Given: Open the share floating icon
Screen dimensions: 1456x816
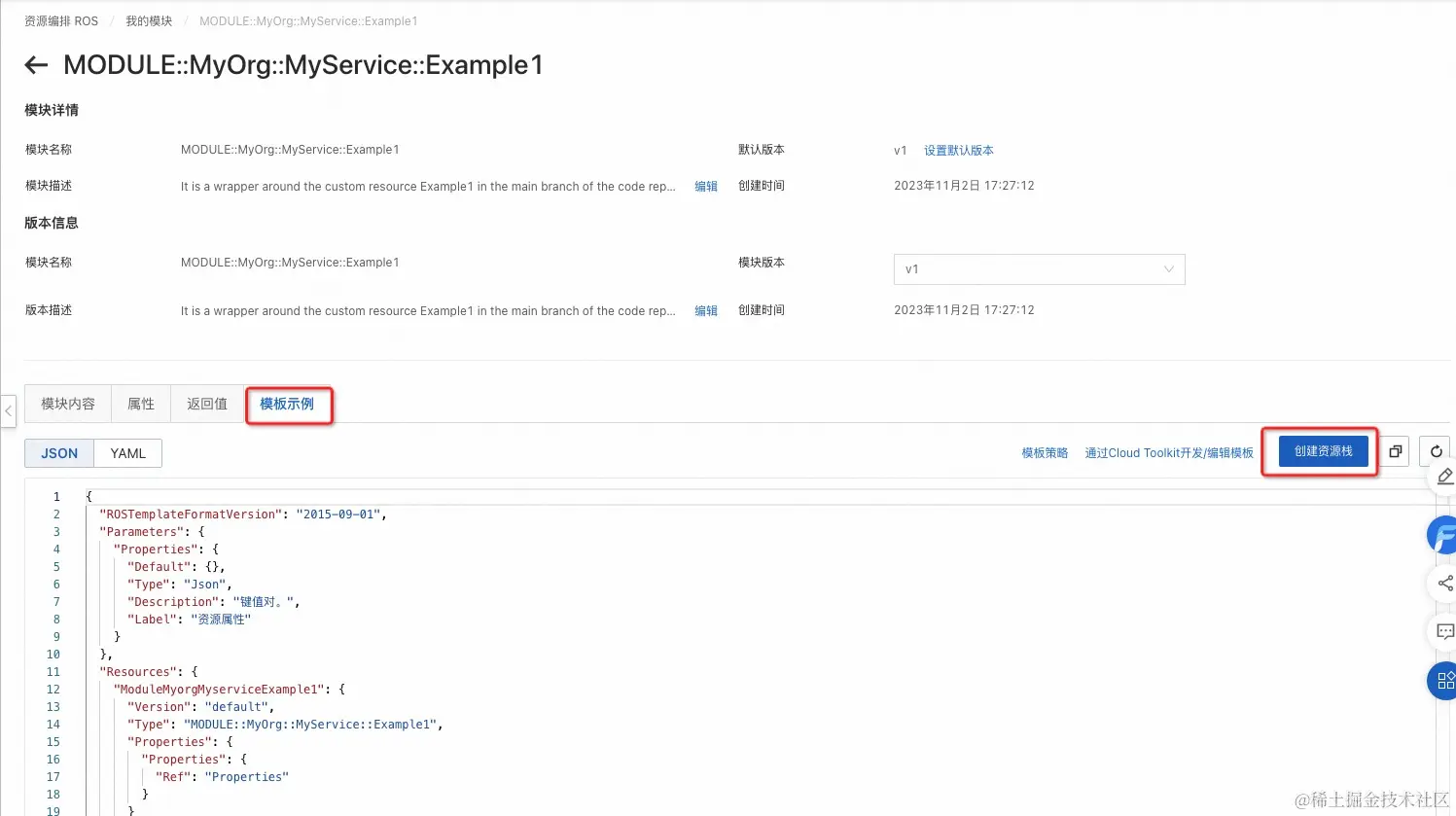Looking at the screenshot, I should tap(1444, 584).
